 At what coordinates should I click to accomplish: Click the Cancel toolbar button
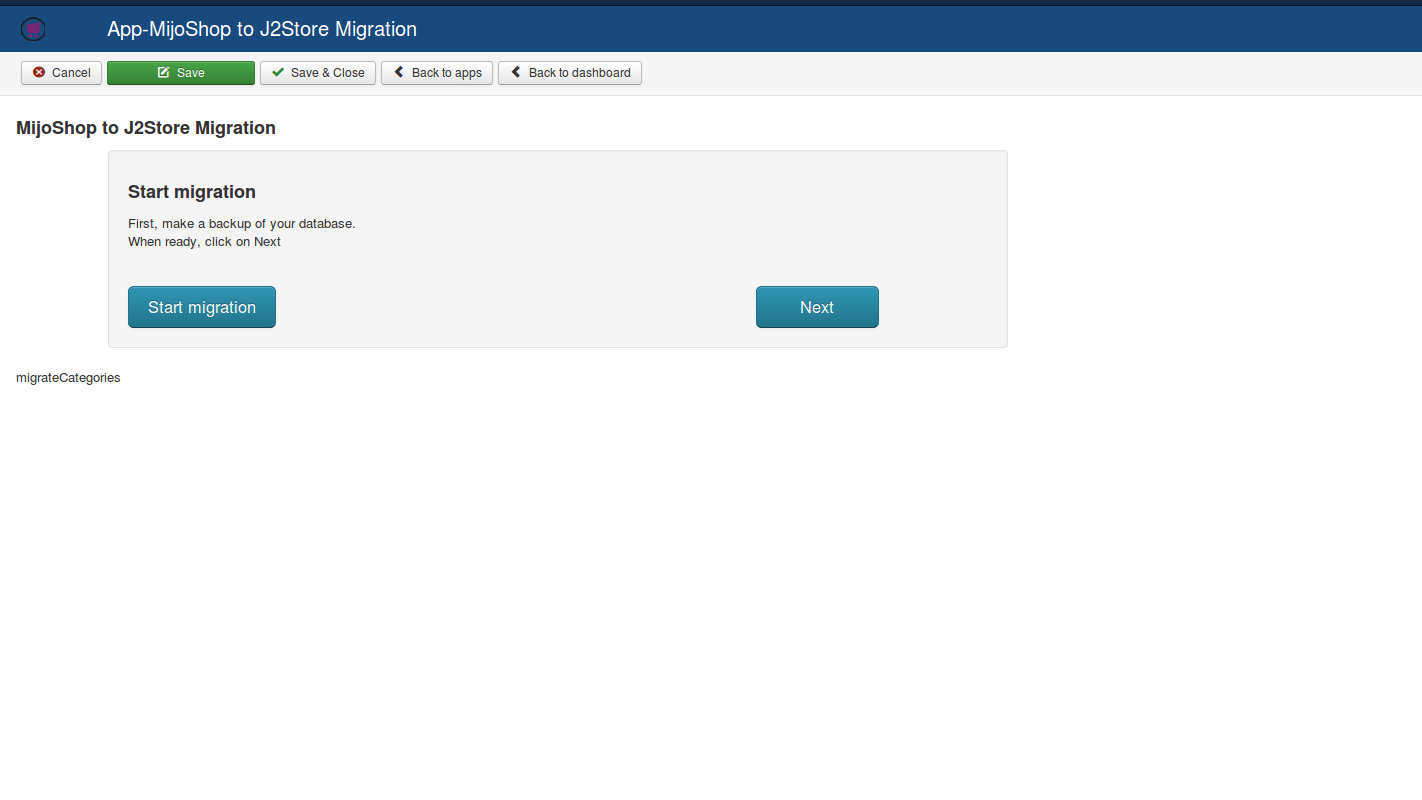click(x=61, y=73)
